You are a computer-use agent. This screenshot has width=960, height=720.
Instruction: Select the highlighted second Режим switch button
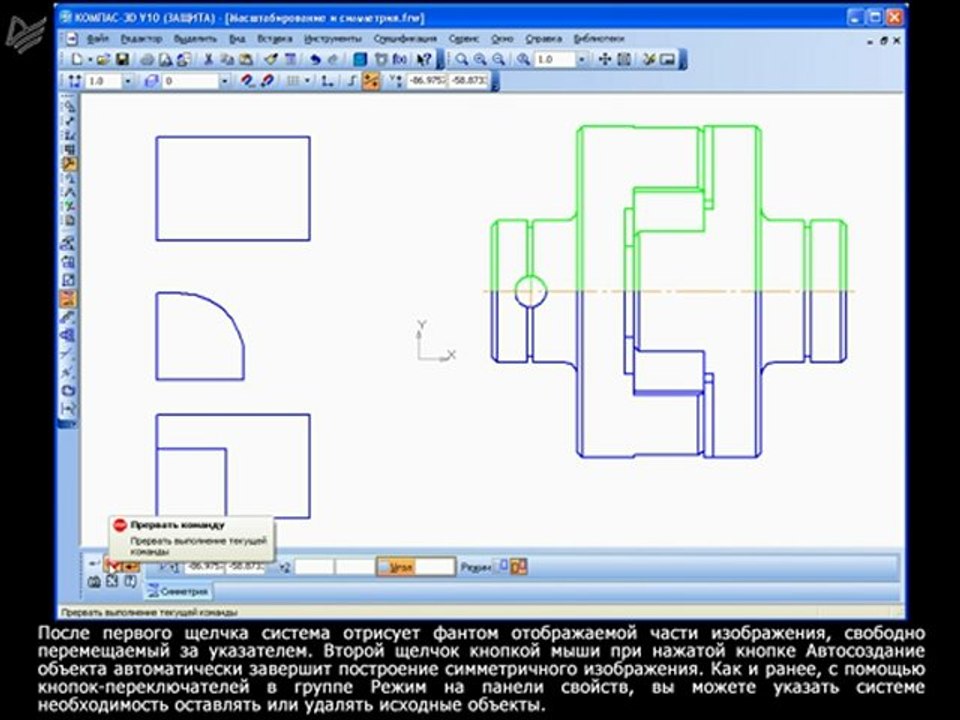[519, 566]
